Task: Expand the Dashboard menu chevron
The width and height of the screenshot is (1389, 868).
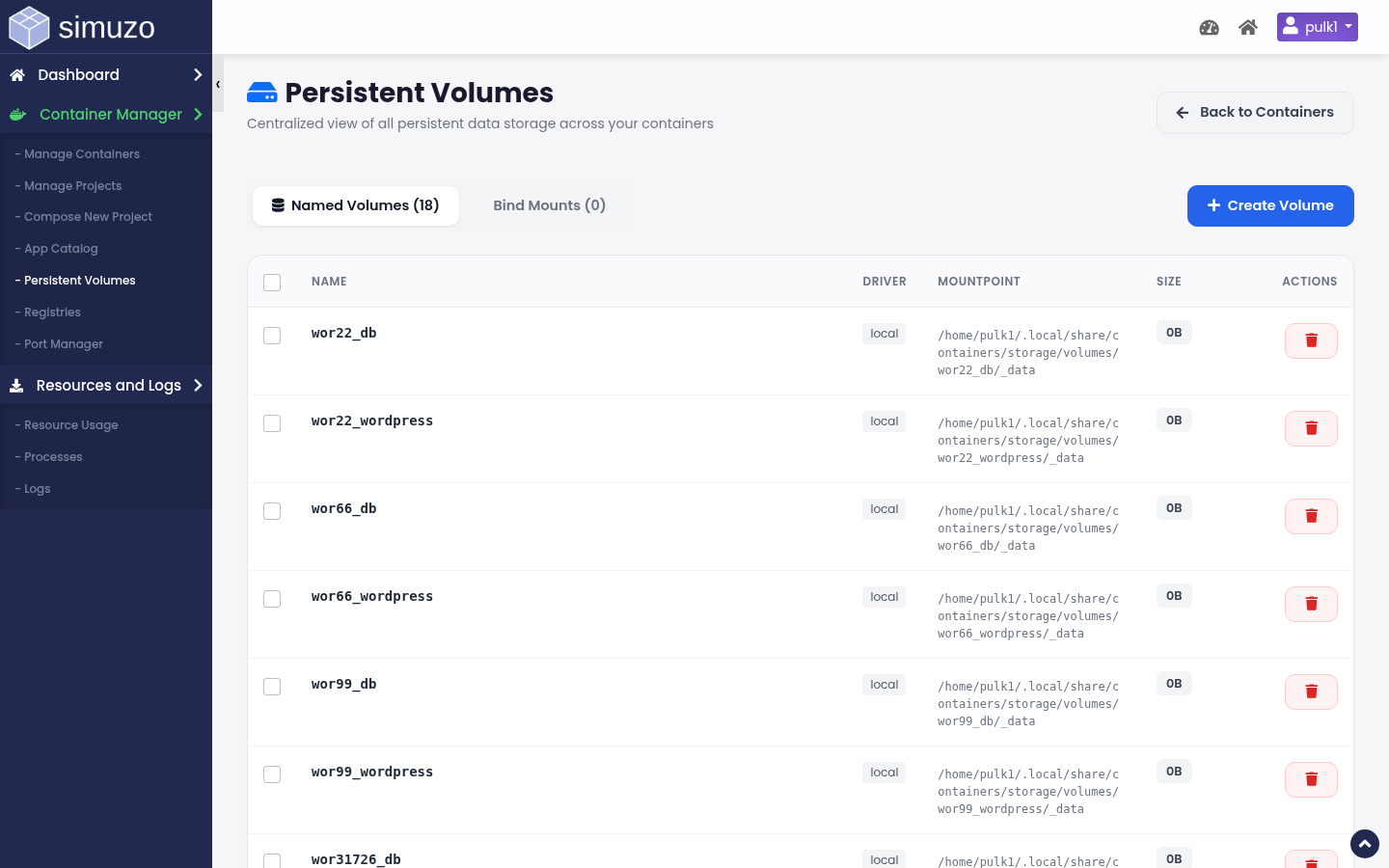Action: tap(198, 75)
